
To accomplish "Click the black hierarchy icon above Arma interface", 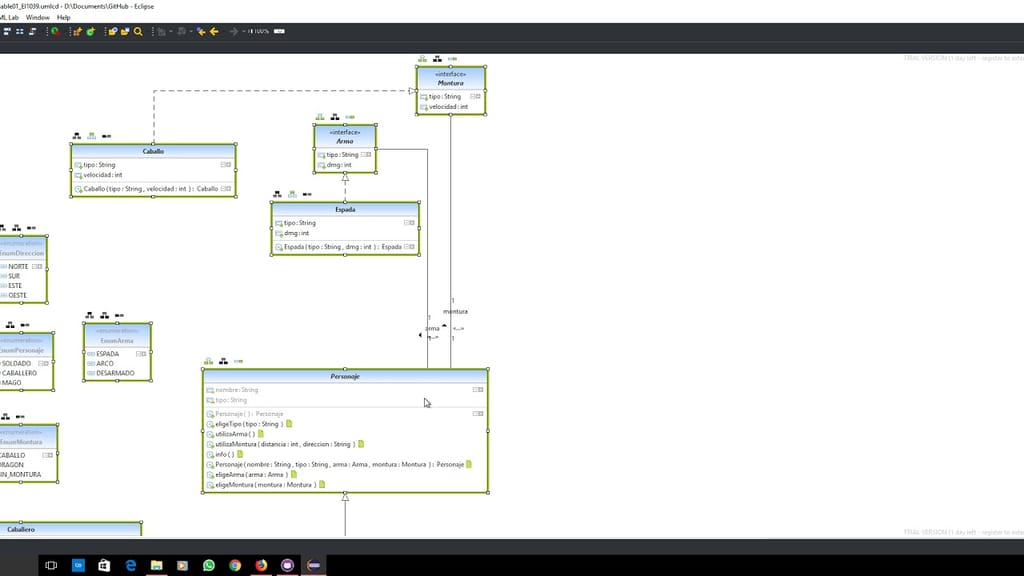I will tap(335, 117).
